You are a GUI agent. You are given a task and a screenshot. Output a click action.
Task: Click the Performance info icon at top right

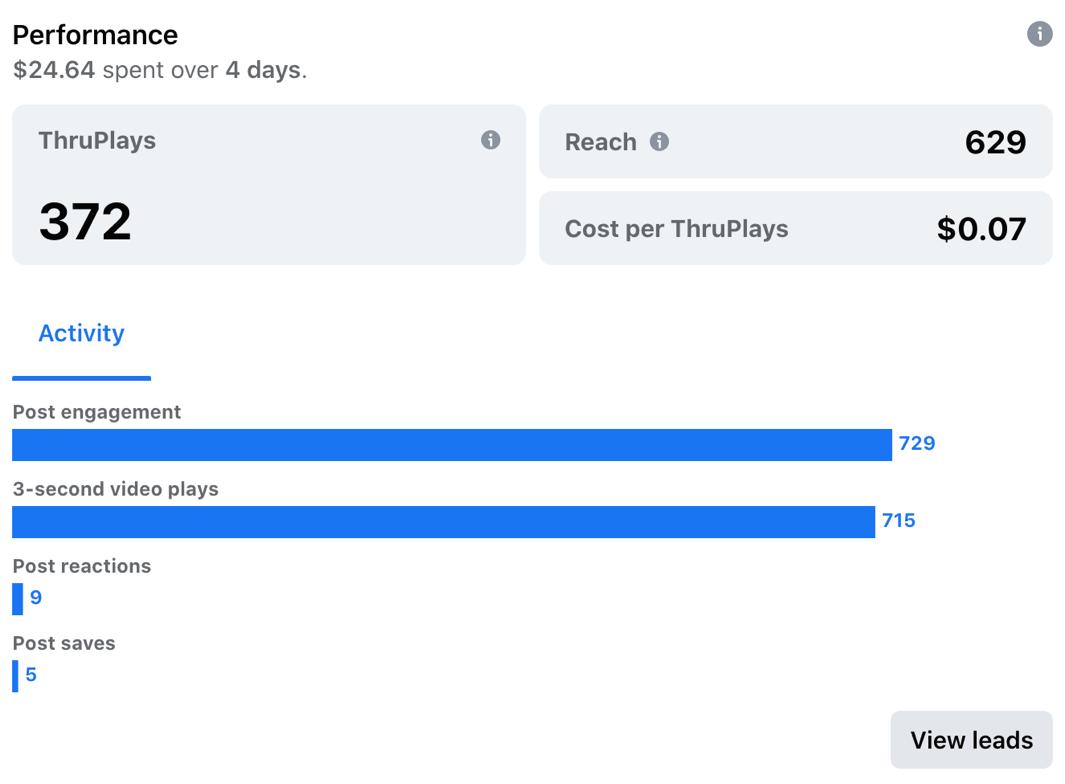(1039, 34)
